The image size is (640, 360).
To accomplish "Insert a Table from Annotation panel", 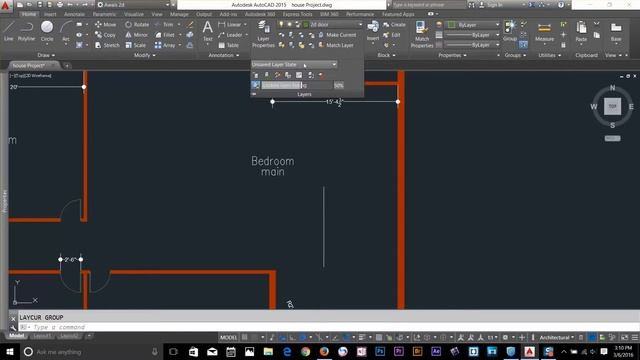I will point(229,45).
